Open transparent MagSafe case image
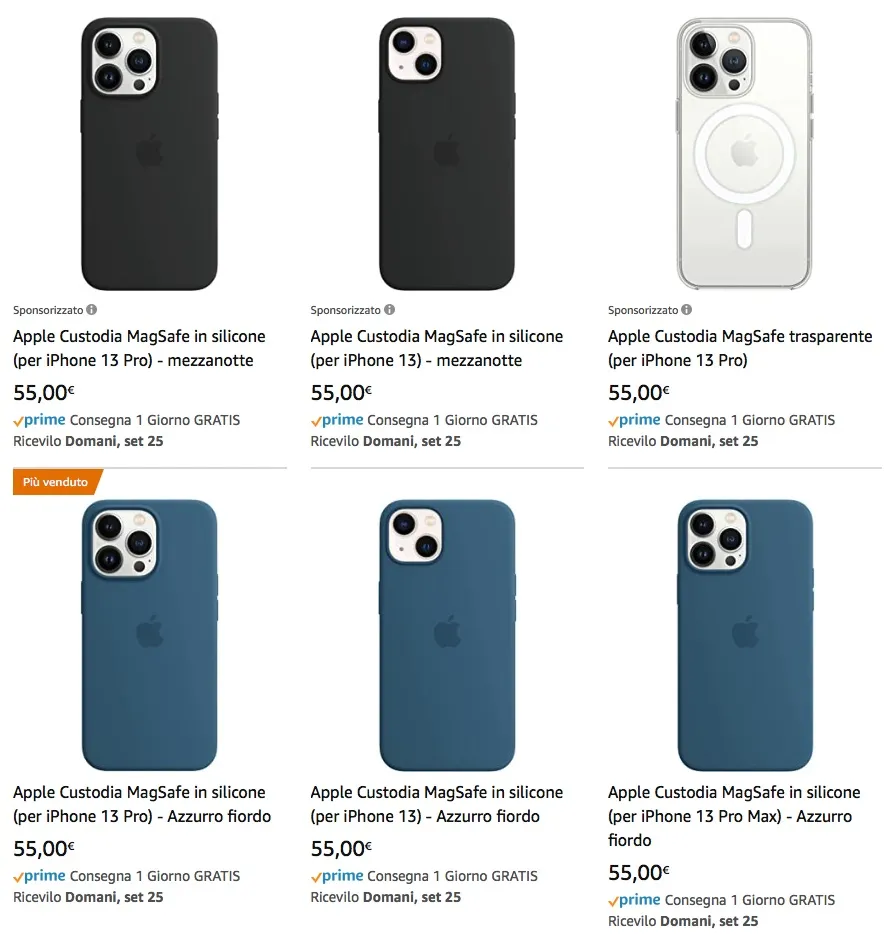This screenshot has width=891, height=937. click(x=744, y=154)
